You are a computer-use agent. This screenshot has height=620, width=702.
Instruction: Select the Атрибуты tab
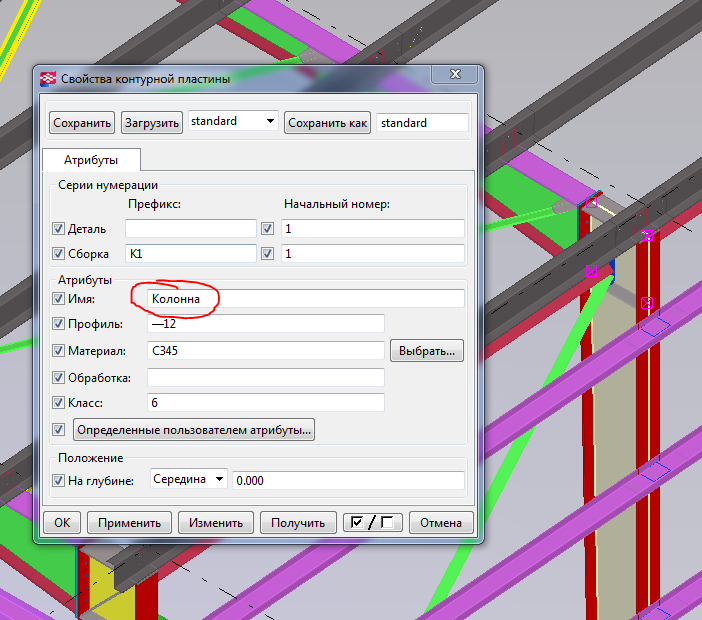click(91, 160)
